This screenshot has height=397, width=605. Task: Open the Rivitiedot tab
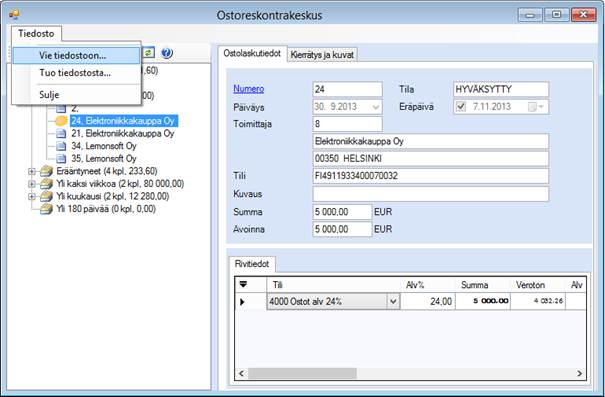(252, 264)
